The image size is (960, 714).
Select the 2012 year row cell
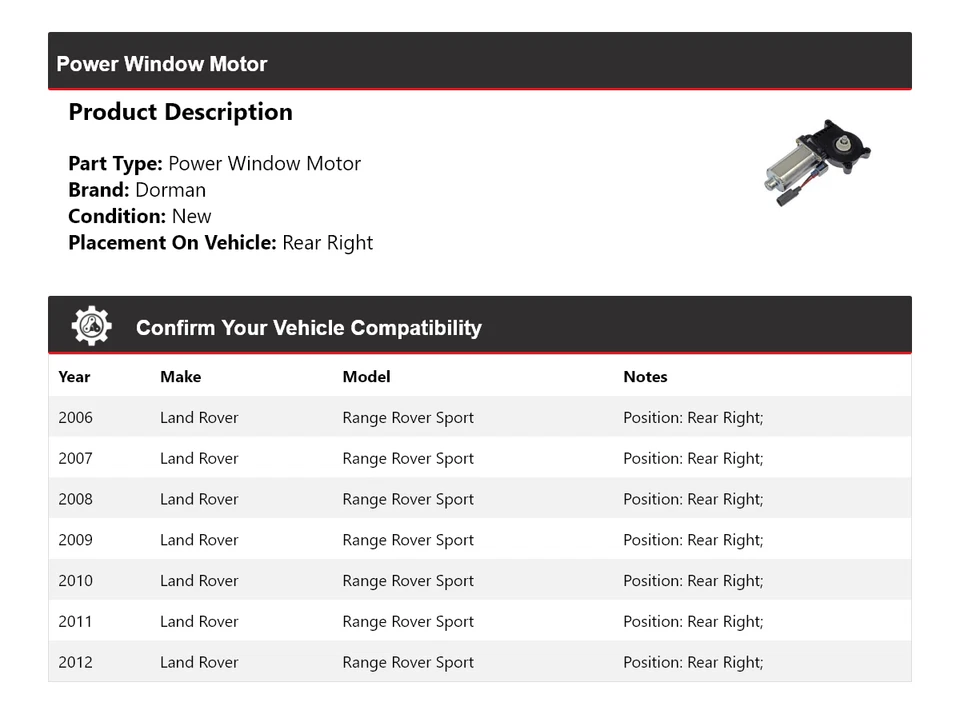75,662
